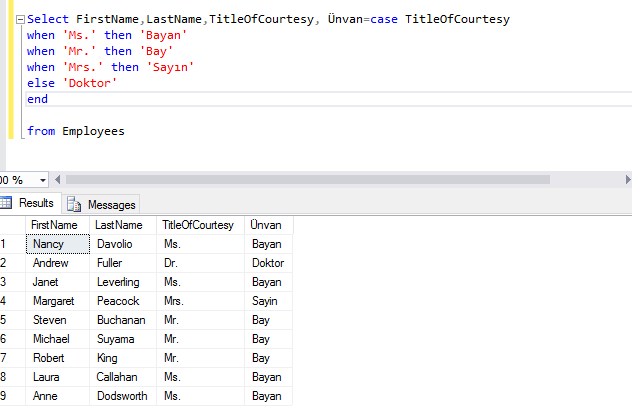The width and height of the screenshot is (632, 414).
Task: Click the 'Sayın' string literal in query
Action: point(170,67)
